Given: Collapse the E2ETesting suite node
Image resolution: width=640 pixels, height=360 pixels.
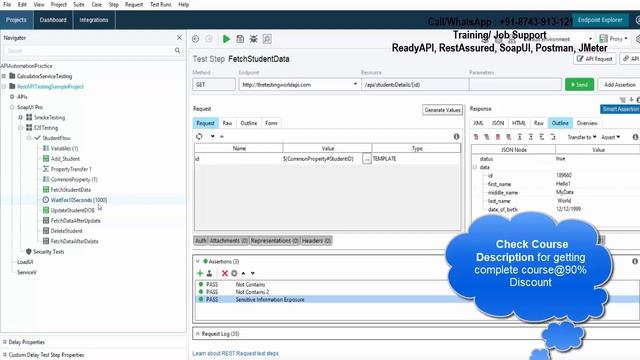Looking at the screenshot, I should click(x=20, y=128).
